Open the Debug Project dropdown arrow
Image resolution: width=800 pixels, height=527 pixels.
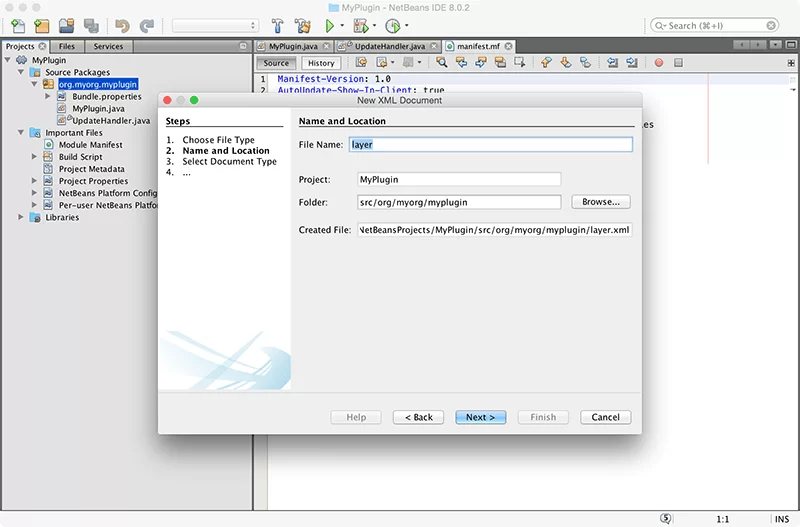pos(374,26)
